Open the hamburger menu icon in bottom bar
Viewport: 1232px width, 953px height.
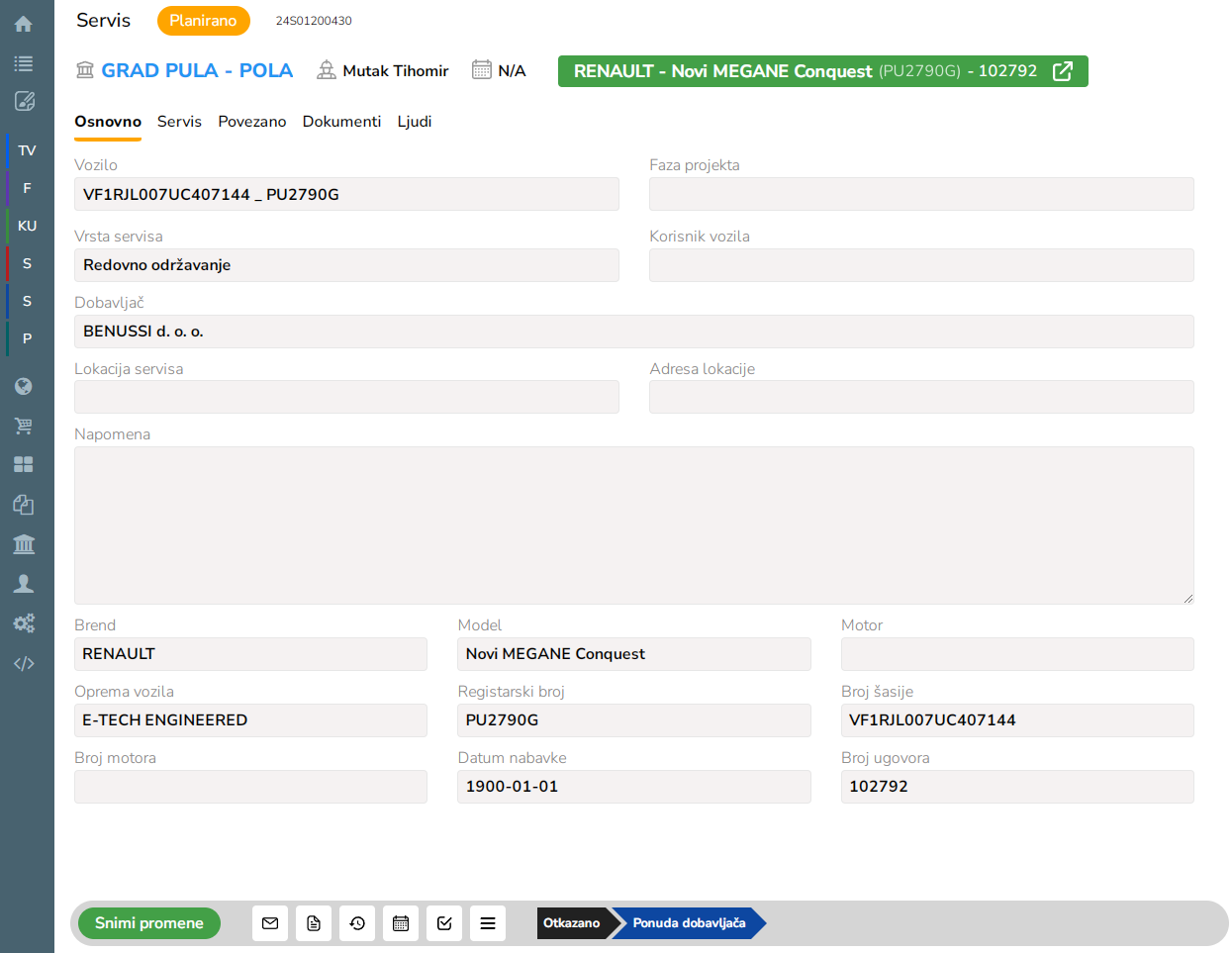pos(488,923)
